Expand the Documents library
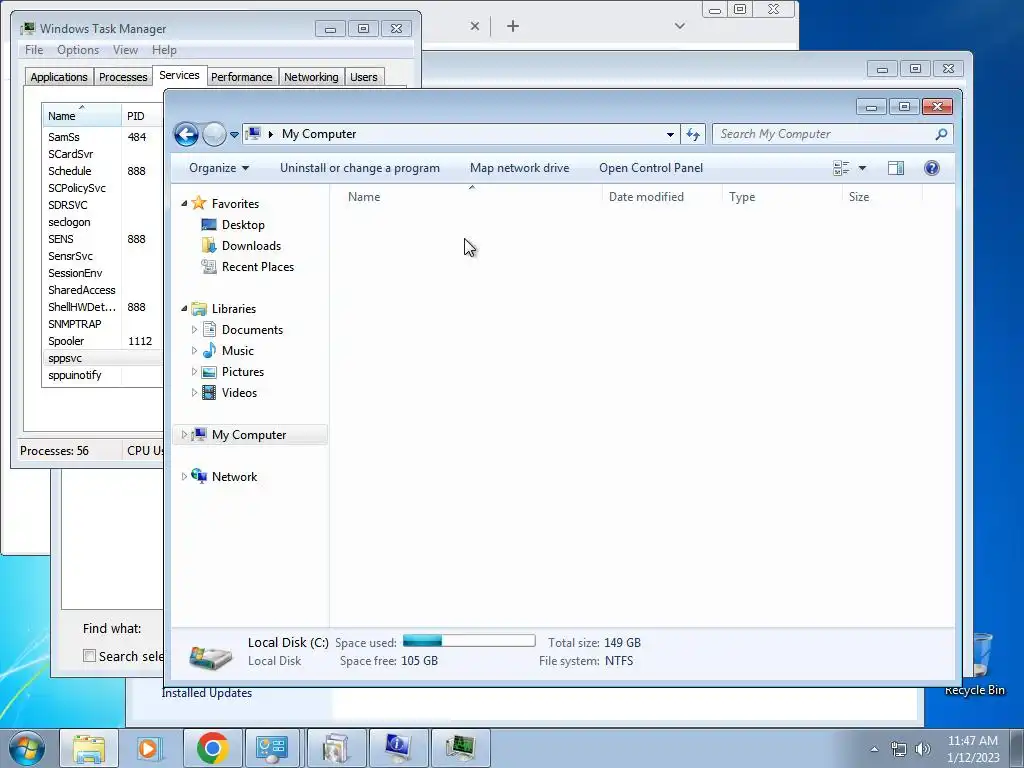 coord(194,330)
